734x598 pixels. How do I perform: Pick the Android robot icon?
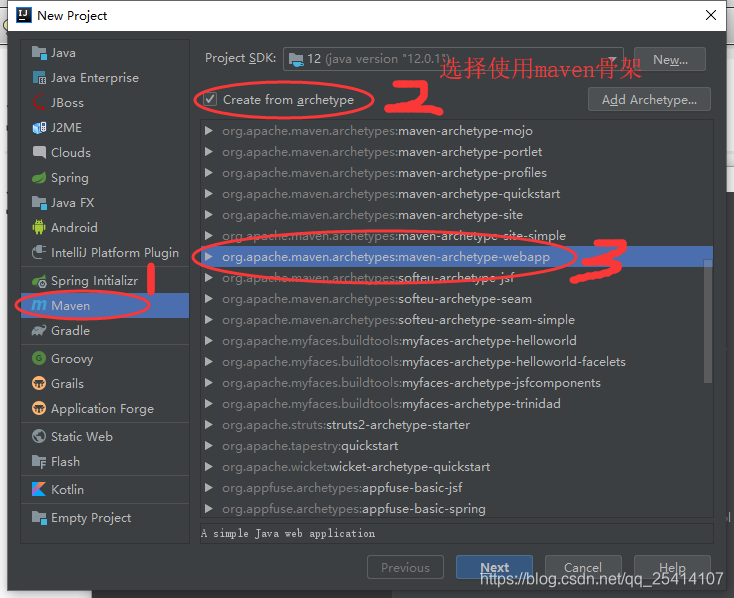click(x=39, y=228)
